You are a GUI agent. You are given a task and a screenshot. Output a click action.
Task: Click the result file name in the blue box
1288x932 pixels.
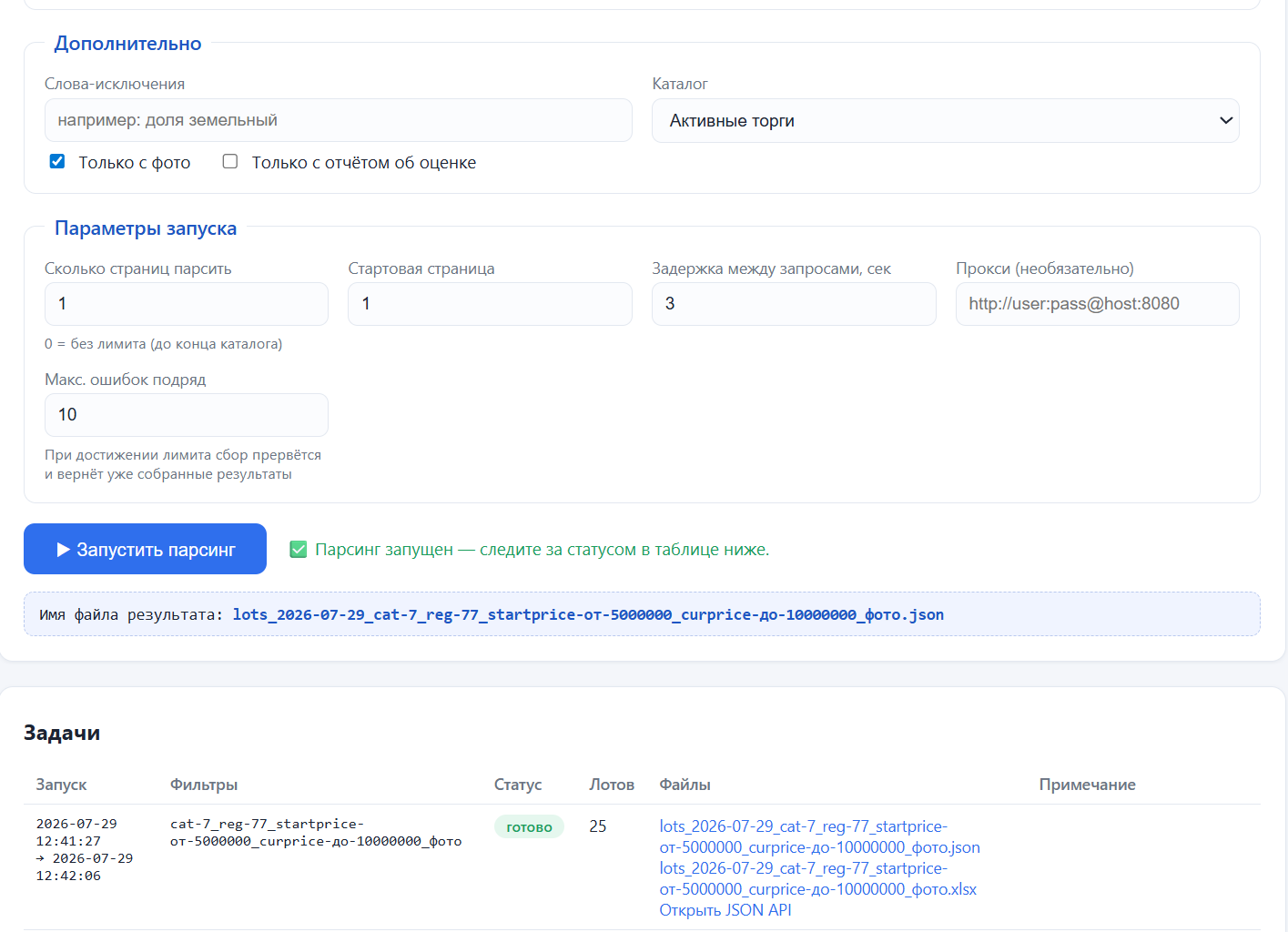pyautogui.click(x=588, y=614)
